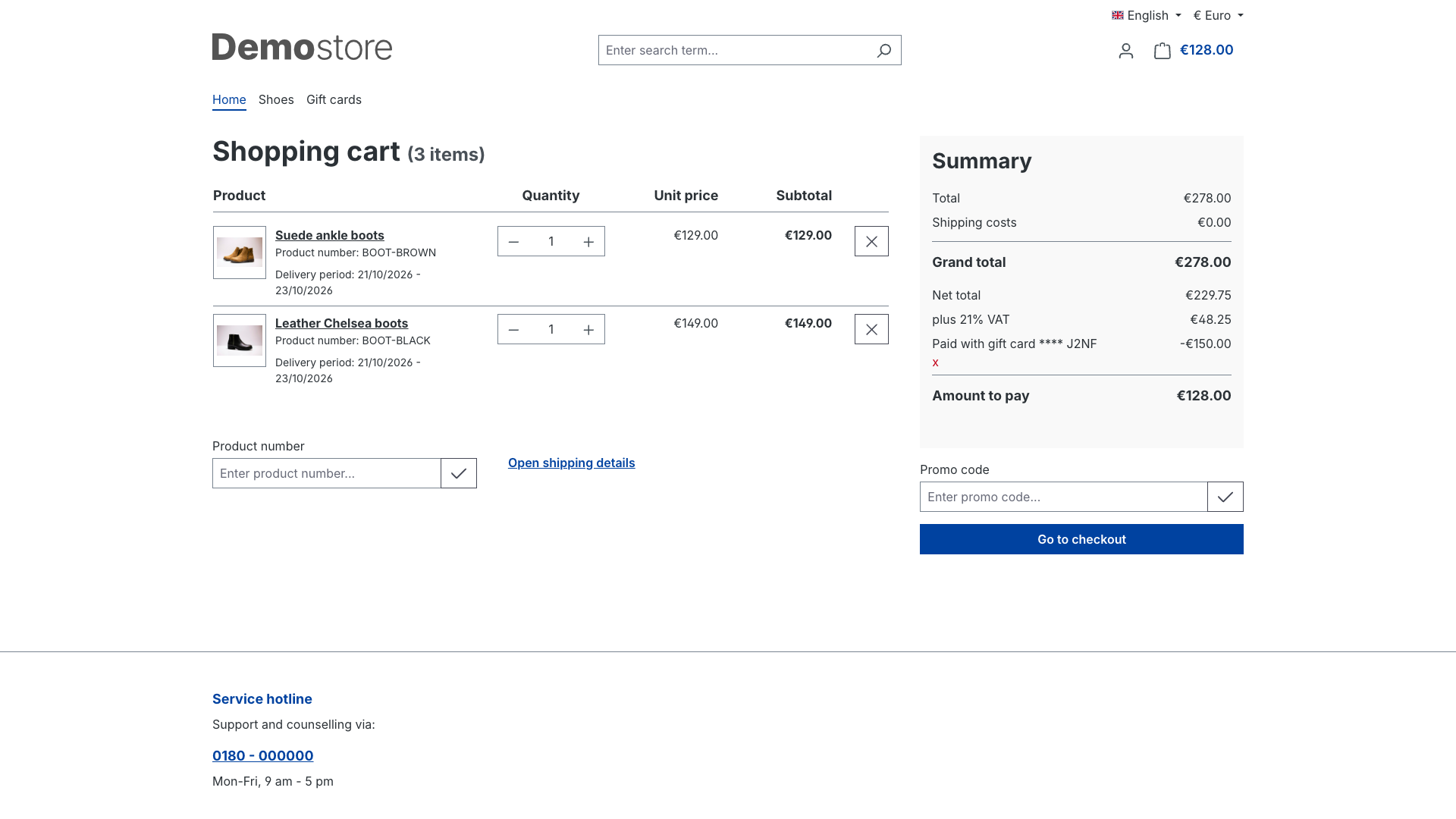
Task: Open the Gift cards category
Action: (334, 99)
